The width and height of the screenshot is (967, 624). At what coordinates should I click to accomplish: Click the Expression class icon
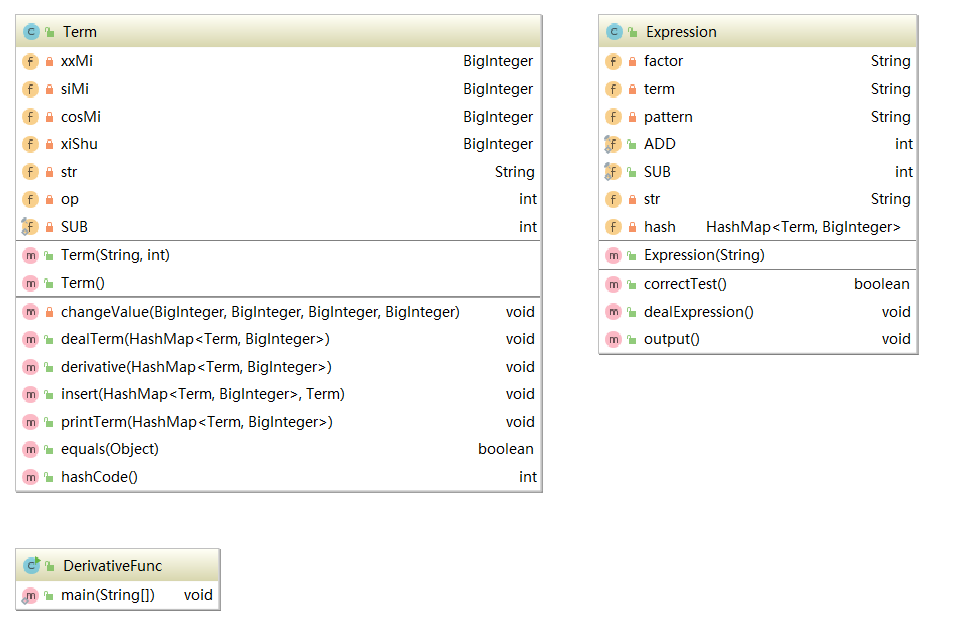pos(614,32)
